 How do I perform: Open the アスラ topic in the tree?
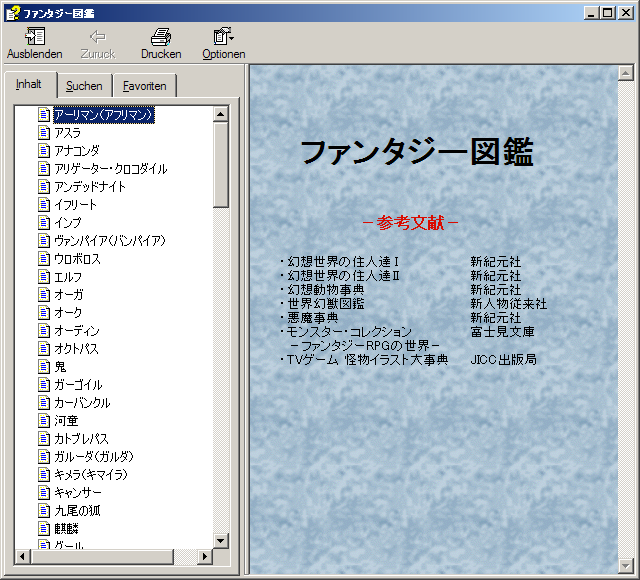68,133
